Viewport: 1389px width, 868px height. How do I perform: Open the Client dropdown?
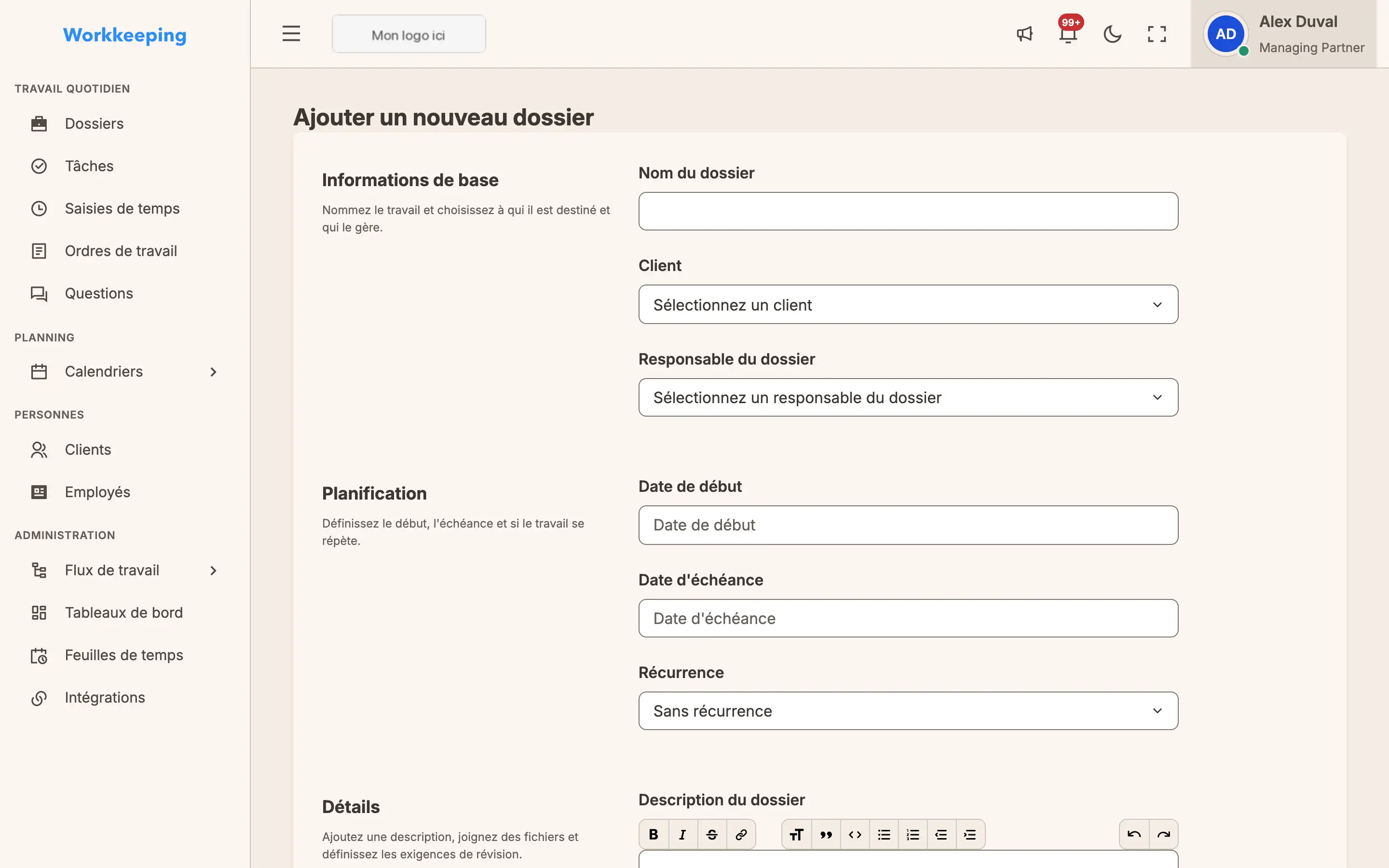point(908,304)
